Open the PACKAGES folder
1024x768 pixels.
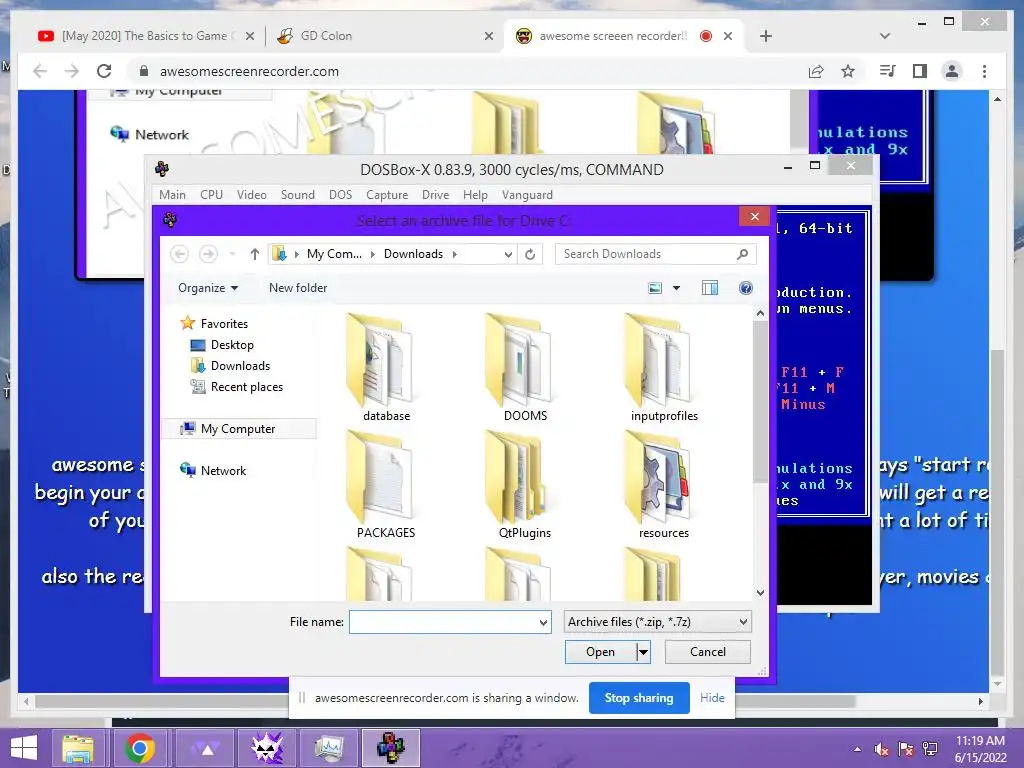(385, 485)
